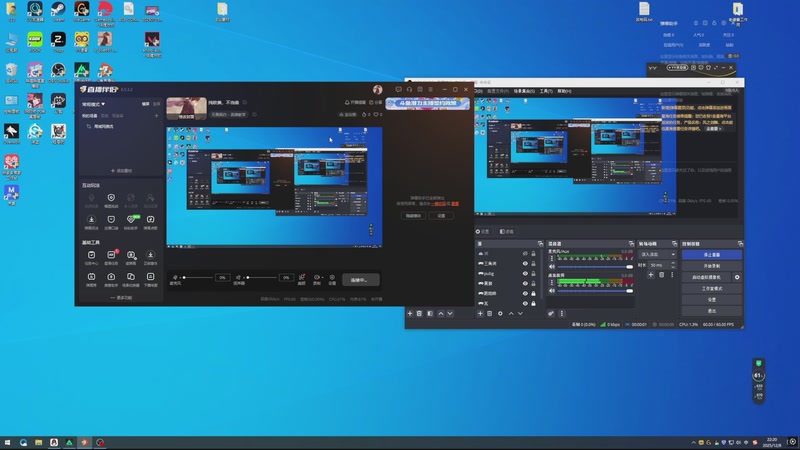Click the icon with green NEW badge
This screenshot has height=450, width=800.
click(131, 219)
